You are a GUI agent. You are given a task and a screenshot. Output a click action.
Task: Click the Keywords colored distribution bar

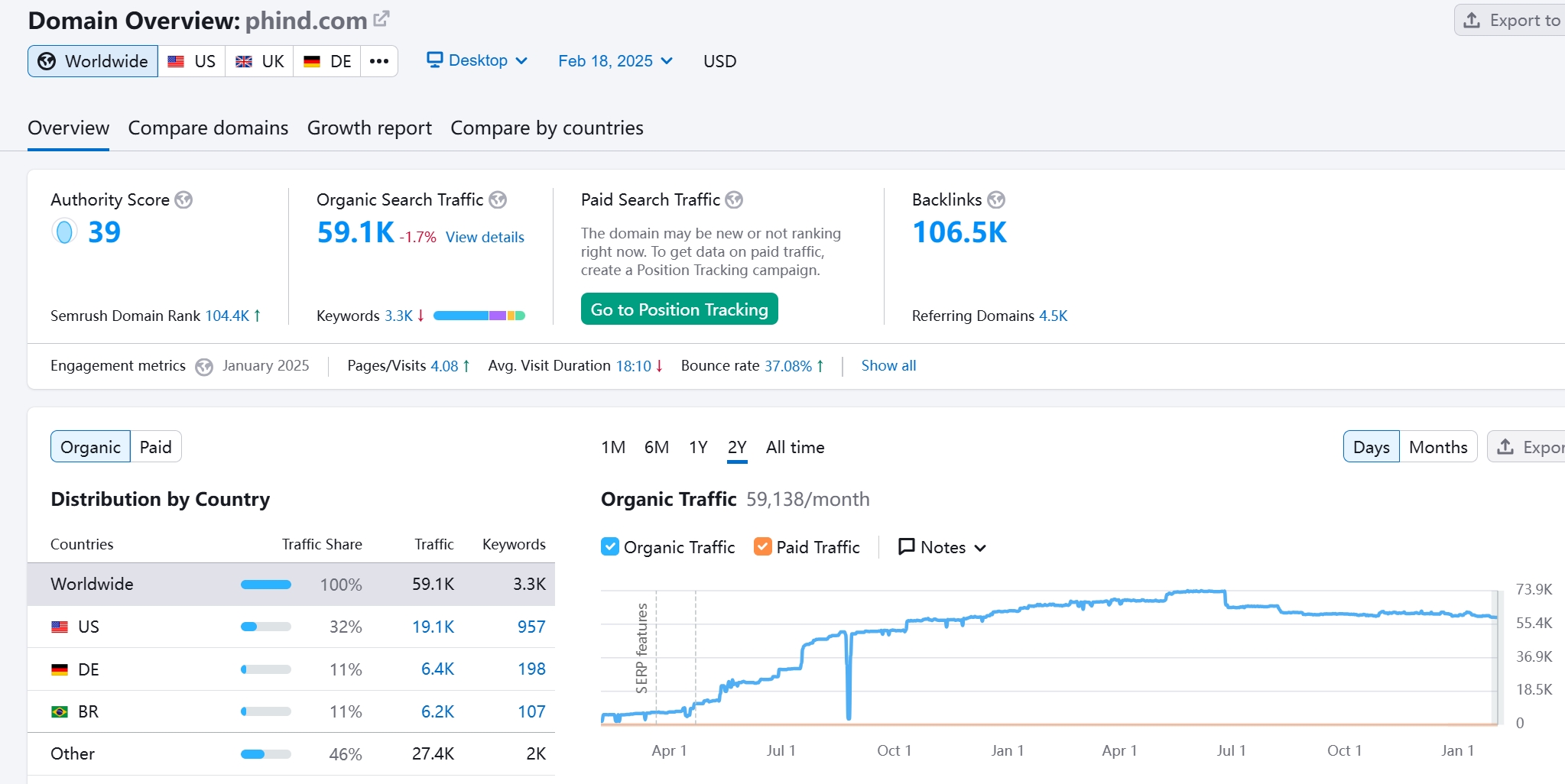(x=479, y=316)
